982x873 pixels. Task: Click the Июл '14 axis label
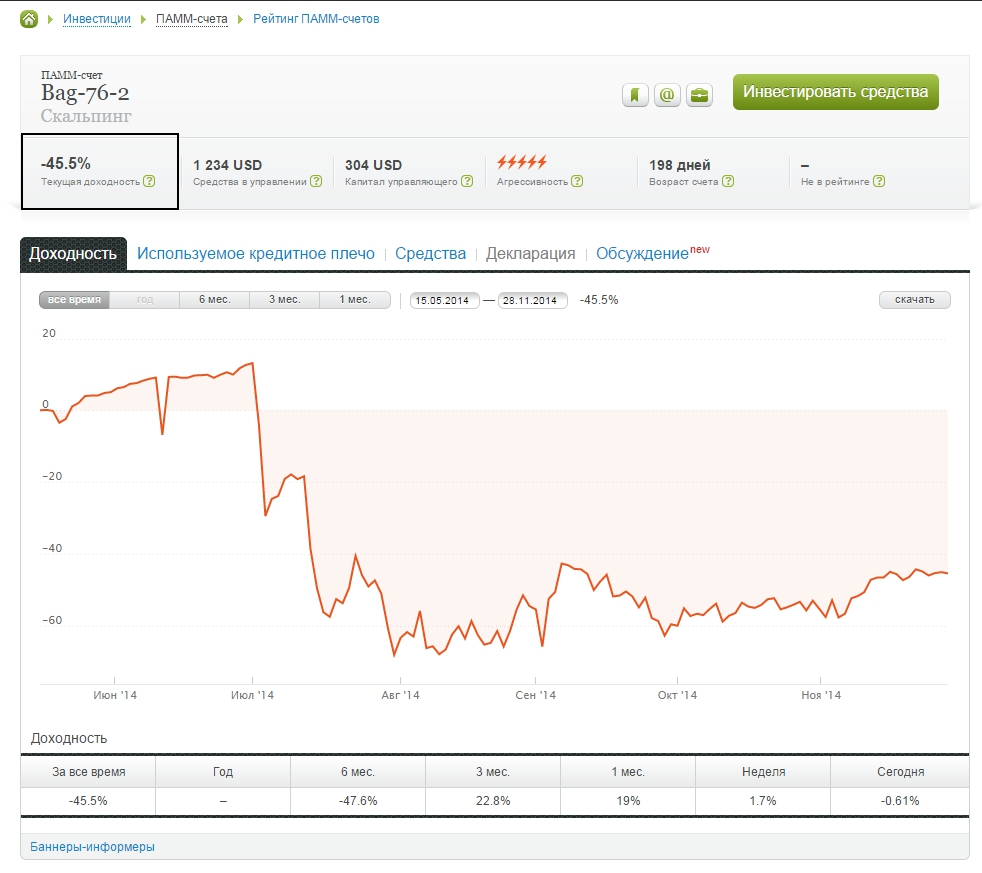pos(252,695)
